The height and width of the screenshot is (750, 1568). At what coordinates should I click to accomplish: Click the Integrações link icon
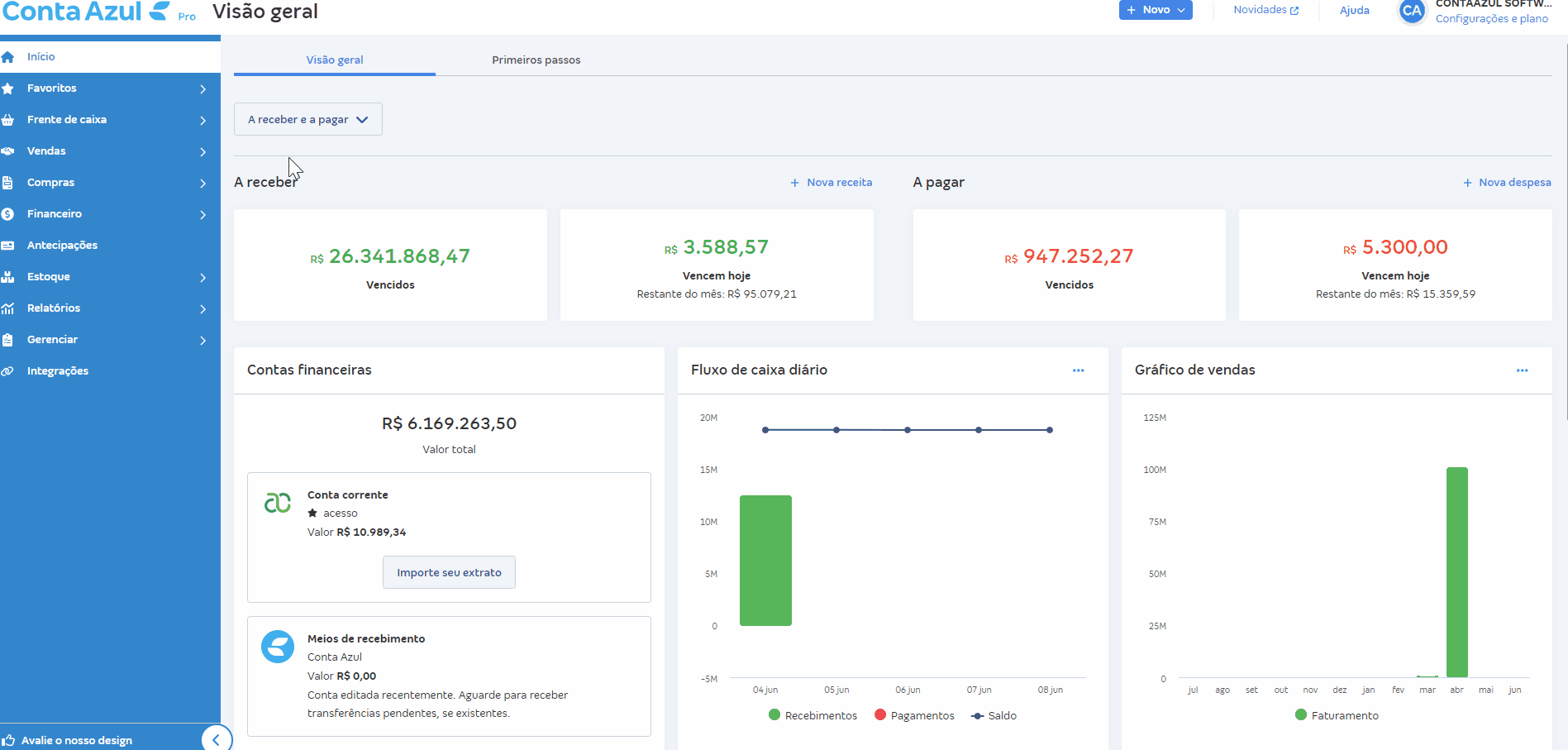(8, 371)
